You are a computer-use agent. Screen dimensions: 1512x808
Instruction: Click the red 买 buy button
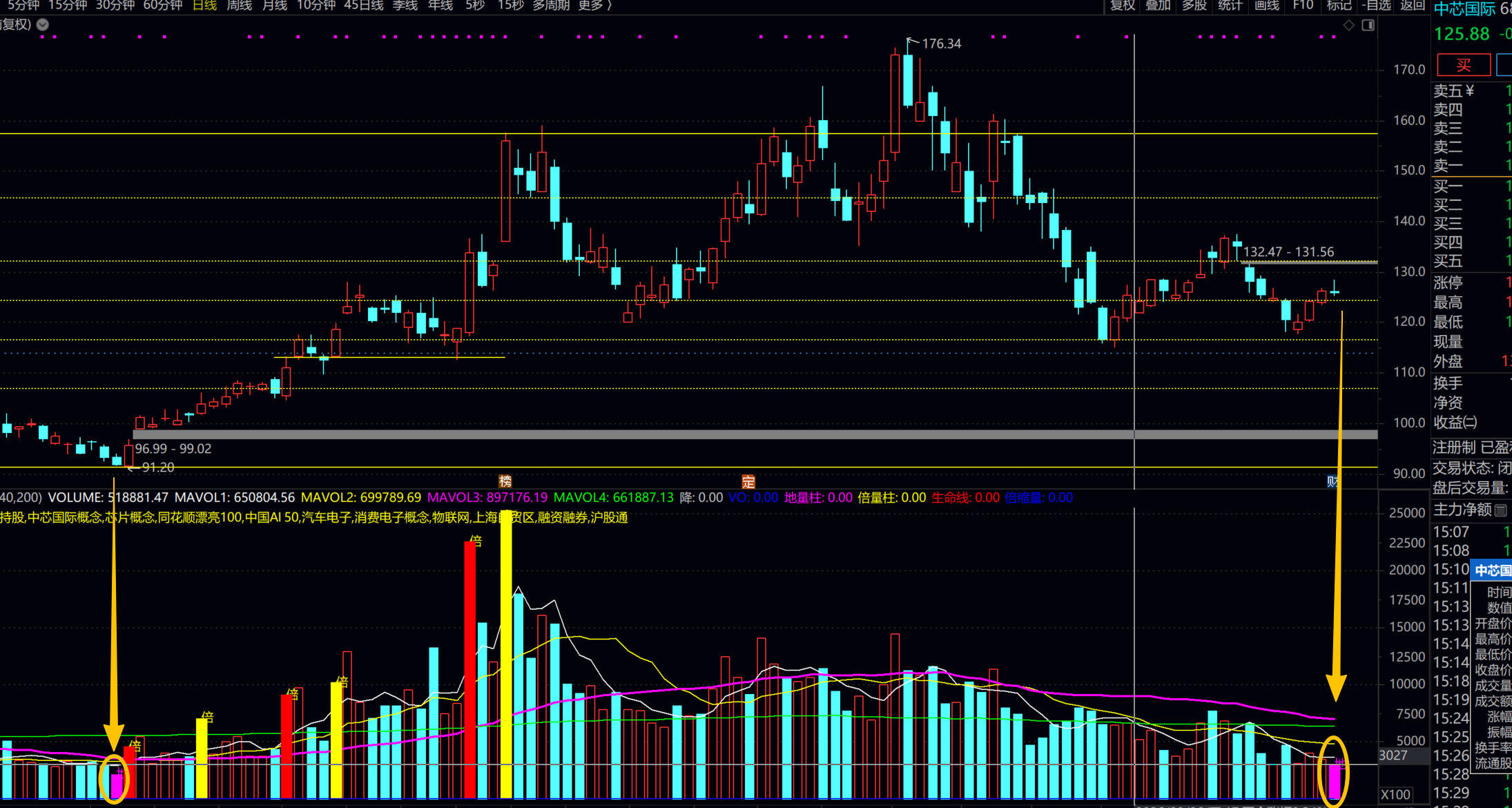click(1464, 65)
